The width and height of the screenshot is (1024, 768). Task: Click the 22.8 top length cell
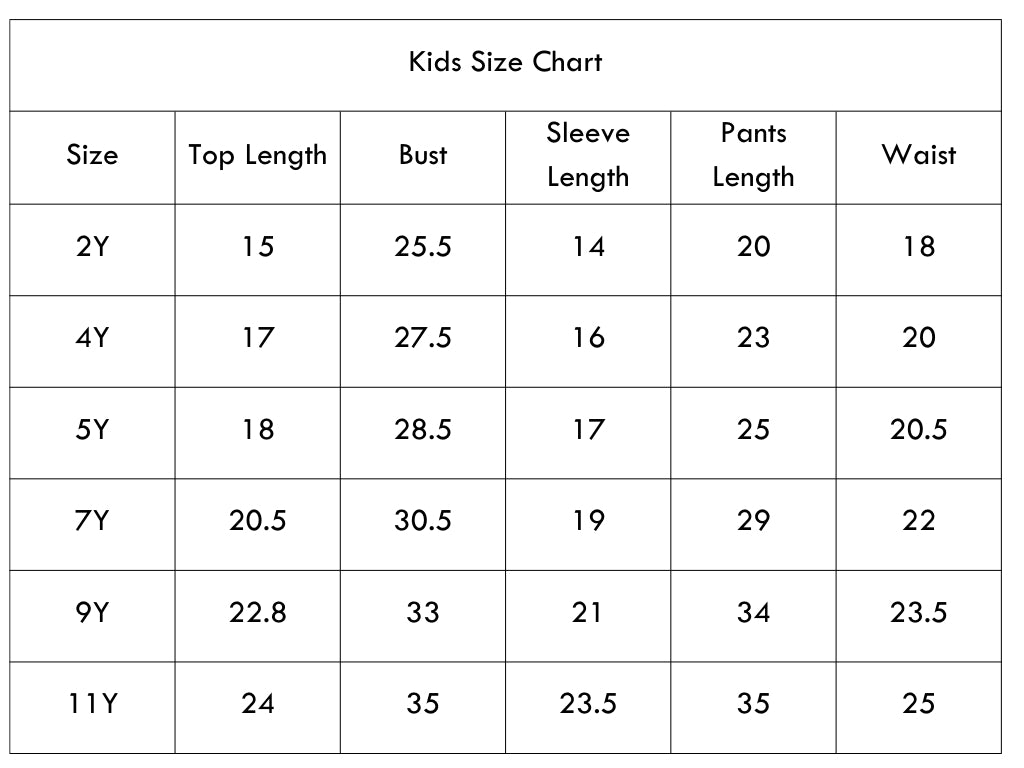tap(257, 613)
